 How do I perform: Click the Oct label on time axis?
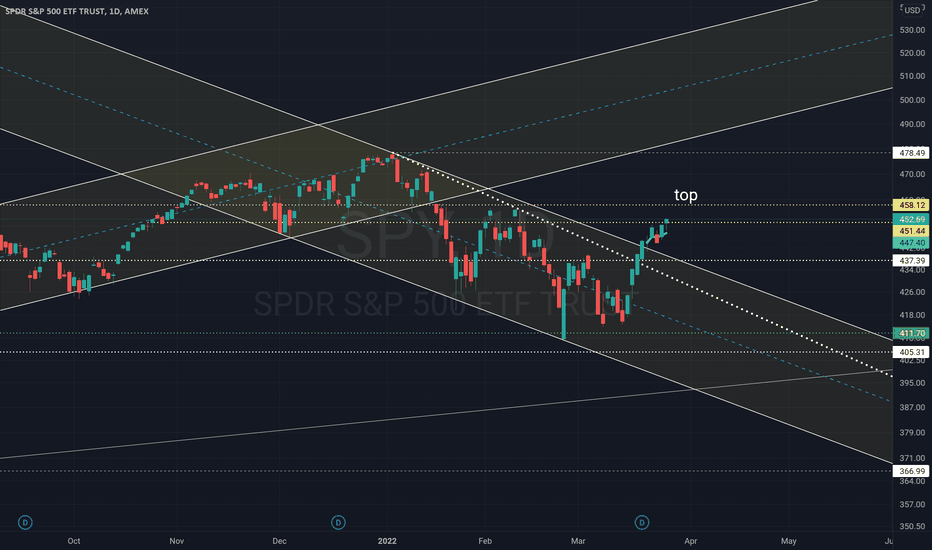click(x=74, y=541)
